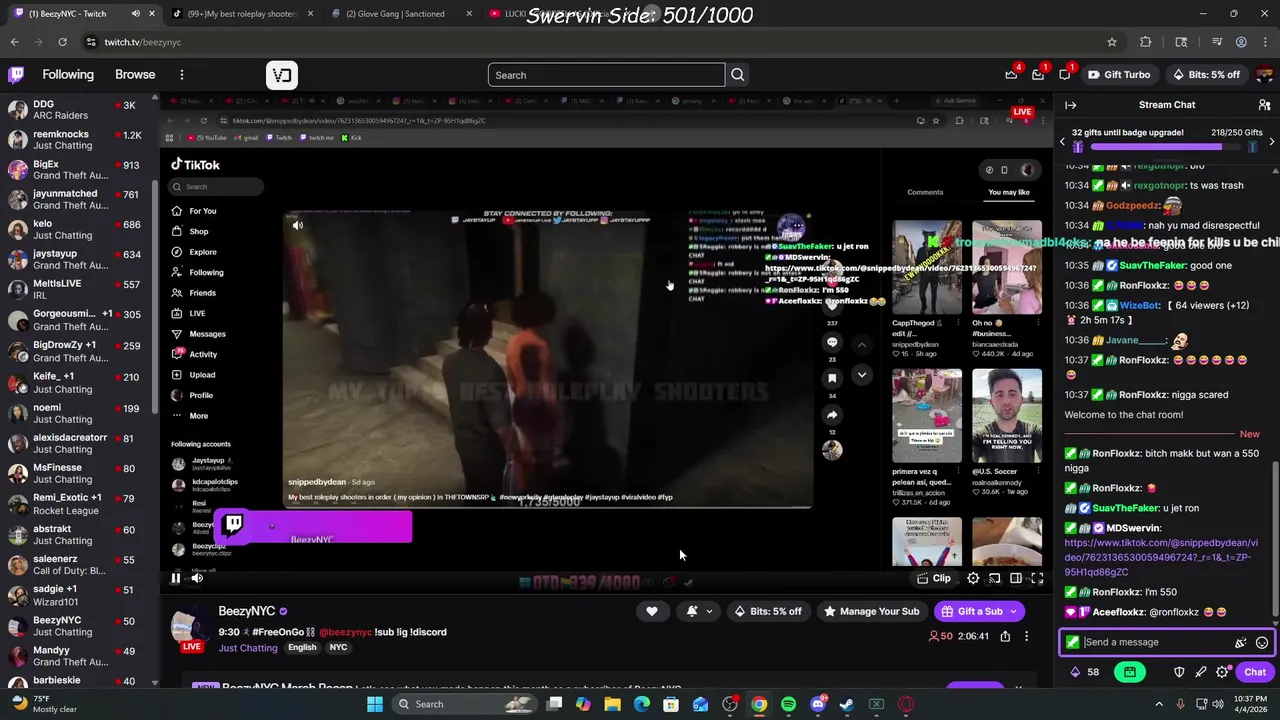Open the Power-ups party icon in chat
Screen dimensions: 1280x720
pos(1241,643)
